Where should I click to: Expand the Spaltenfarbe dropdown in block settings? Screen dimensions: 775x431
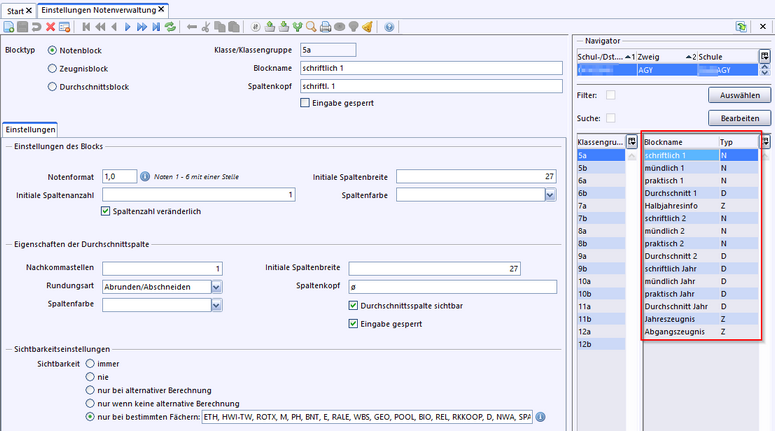(x=549, y=195)
